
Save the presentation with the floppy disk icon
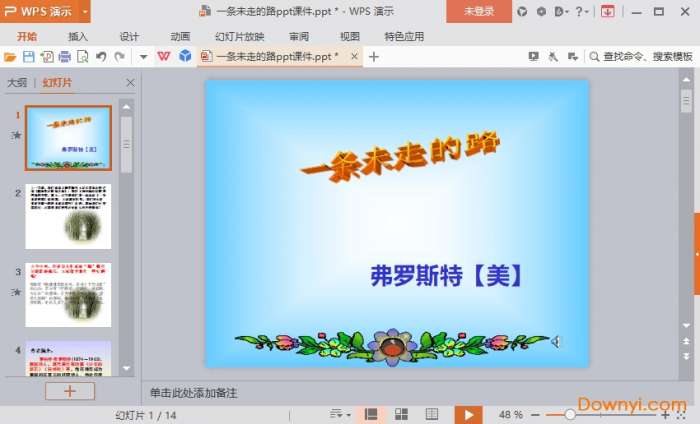(29, 57)
